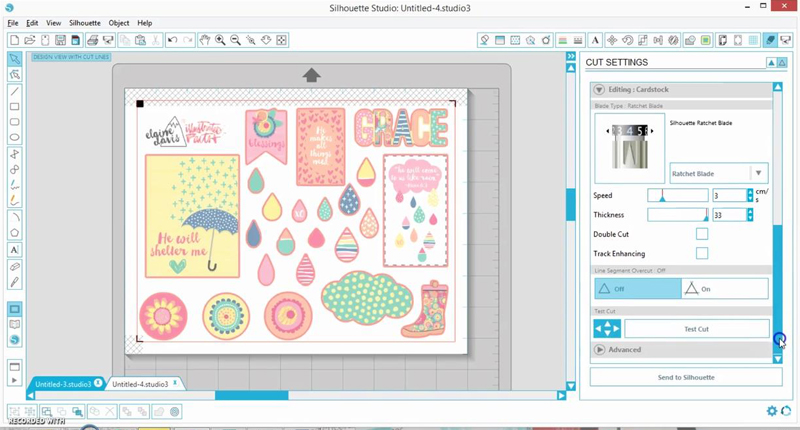Click the Redo arrow
The height and width of the screenshot is (430, 800).
pos(188,40)
